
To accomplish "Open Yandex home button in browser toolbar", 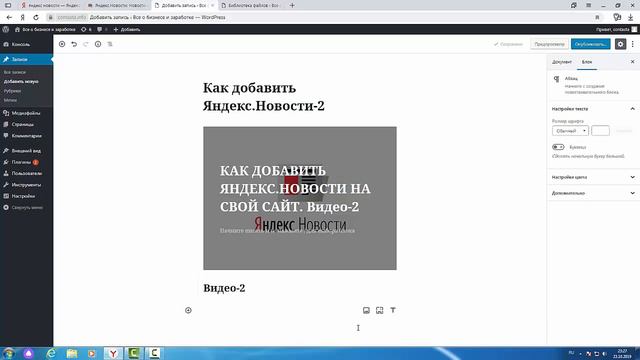I will click(x=22, y=18).
